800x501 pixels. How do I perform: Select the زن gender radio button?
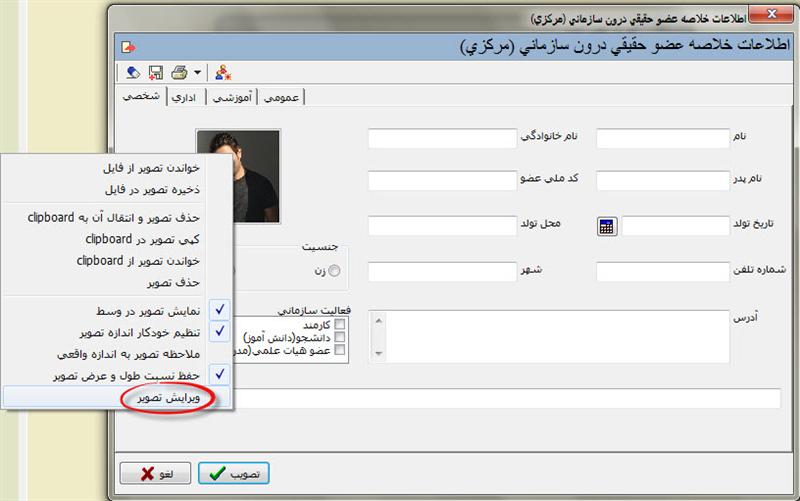[x=333, y=271]
